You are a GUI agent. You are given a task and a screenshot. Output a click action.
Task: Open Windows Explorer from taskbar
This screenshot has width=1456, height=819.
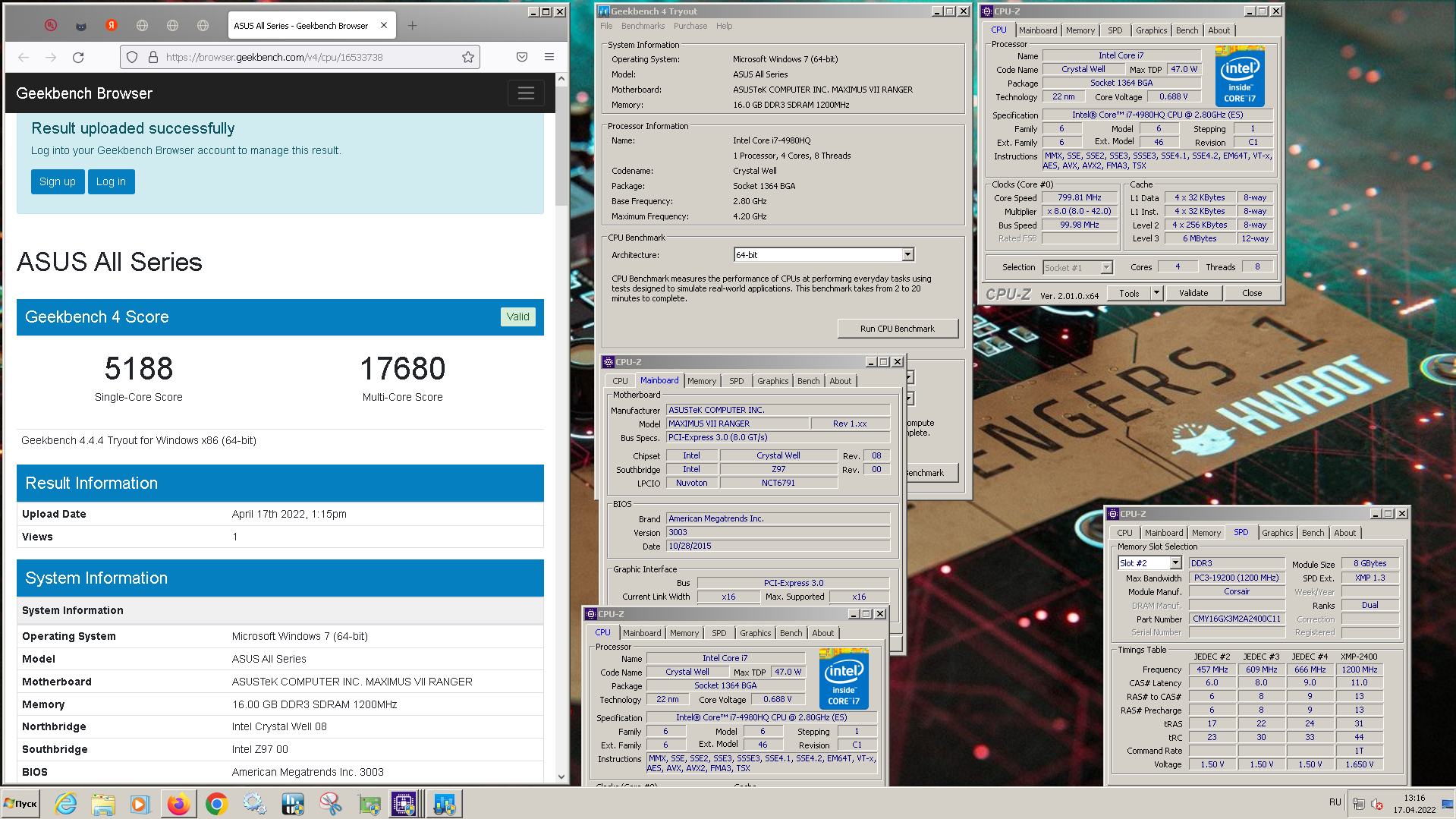click(x=103, y=804)
